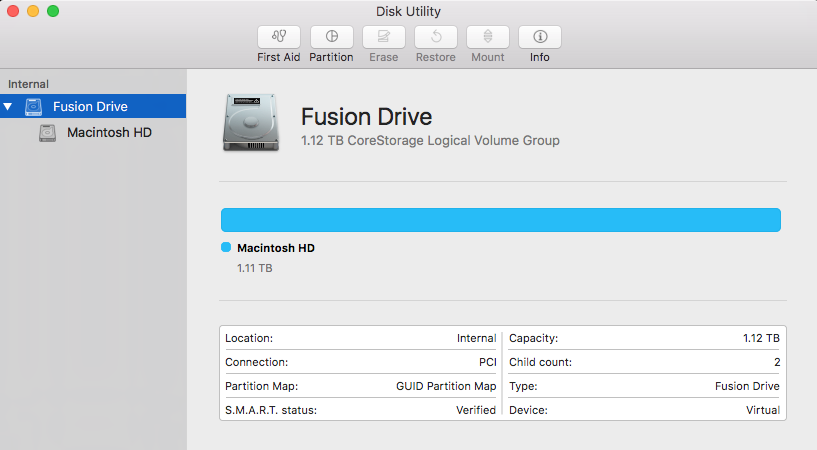Select the Macintosh HD volume icon in sidebar
Screen dimensions: 817x450
pyautogui.click(x=47, y=133)
